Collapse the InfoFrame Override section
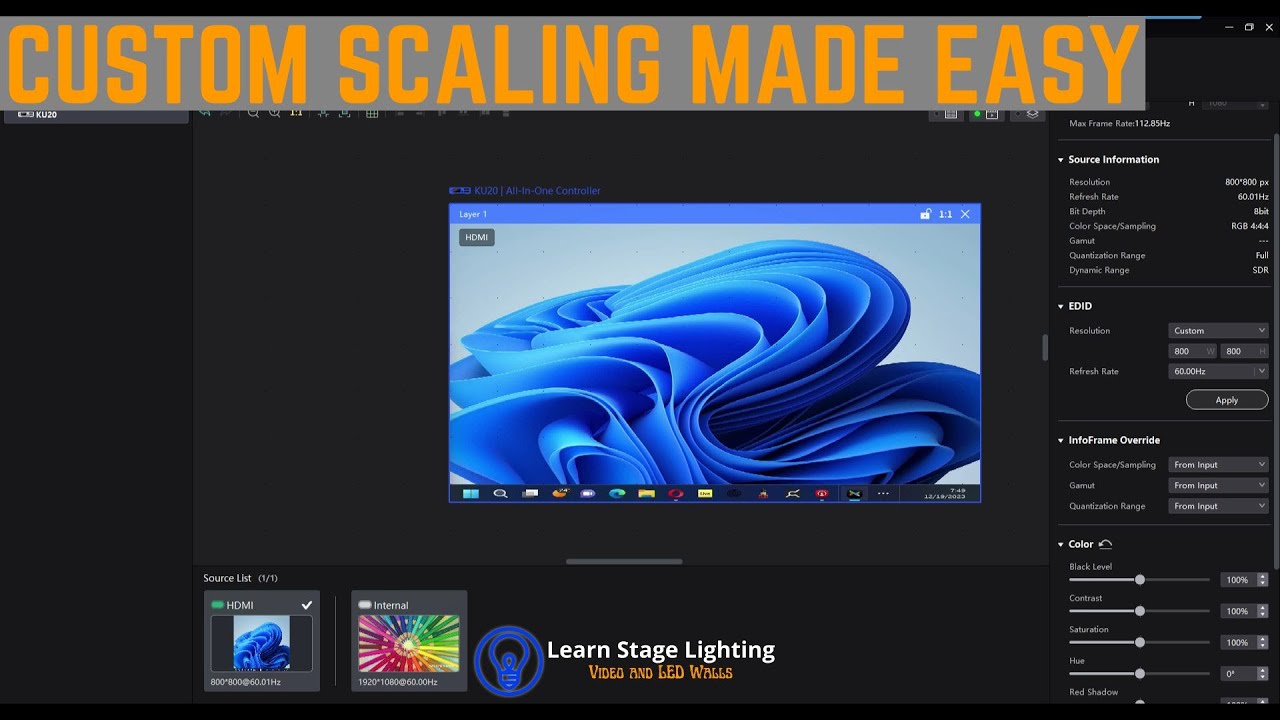This screenshot has width=1280, height=720. [x=1061, y=440]
